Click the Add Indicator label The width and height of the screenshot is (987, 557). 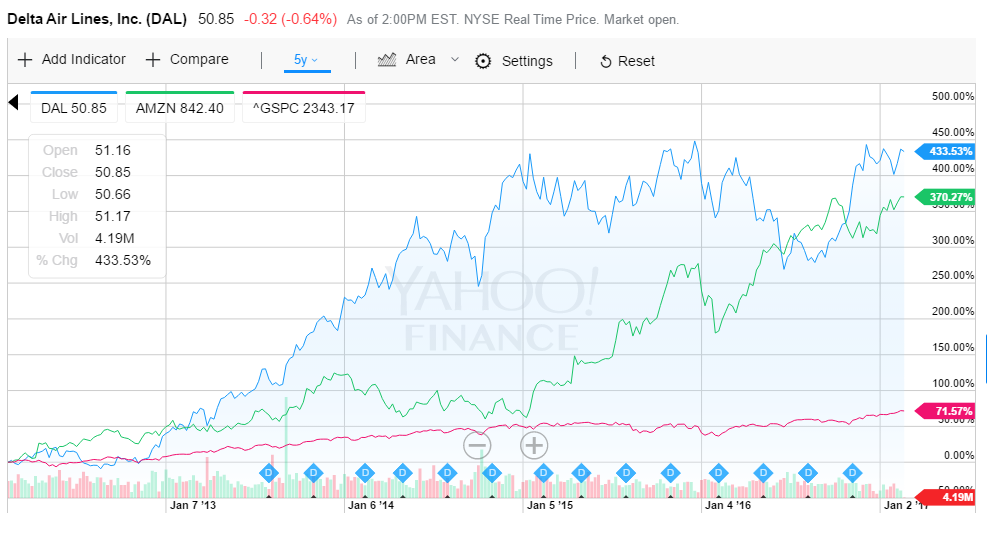tap(84, 59)
